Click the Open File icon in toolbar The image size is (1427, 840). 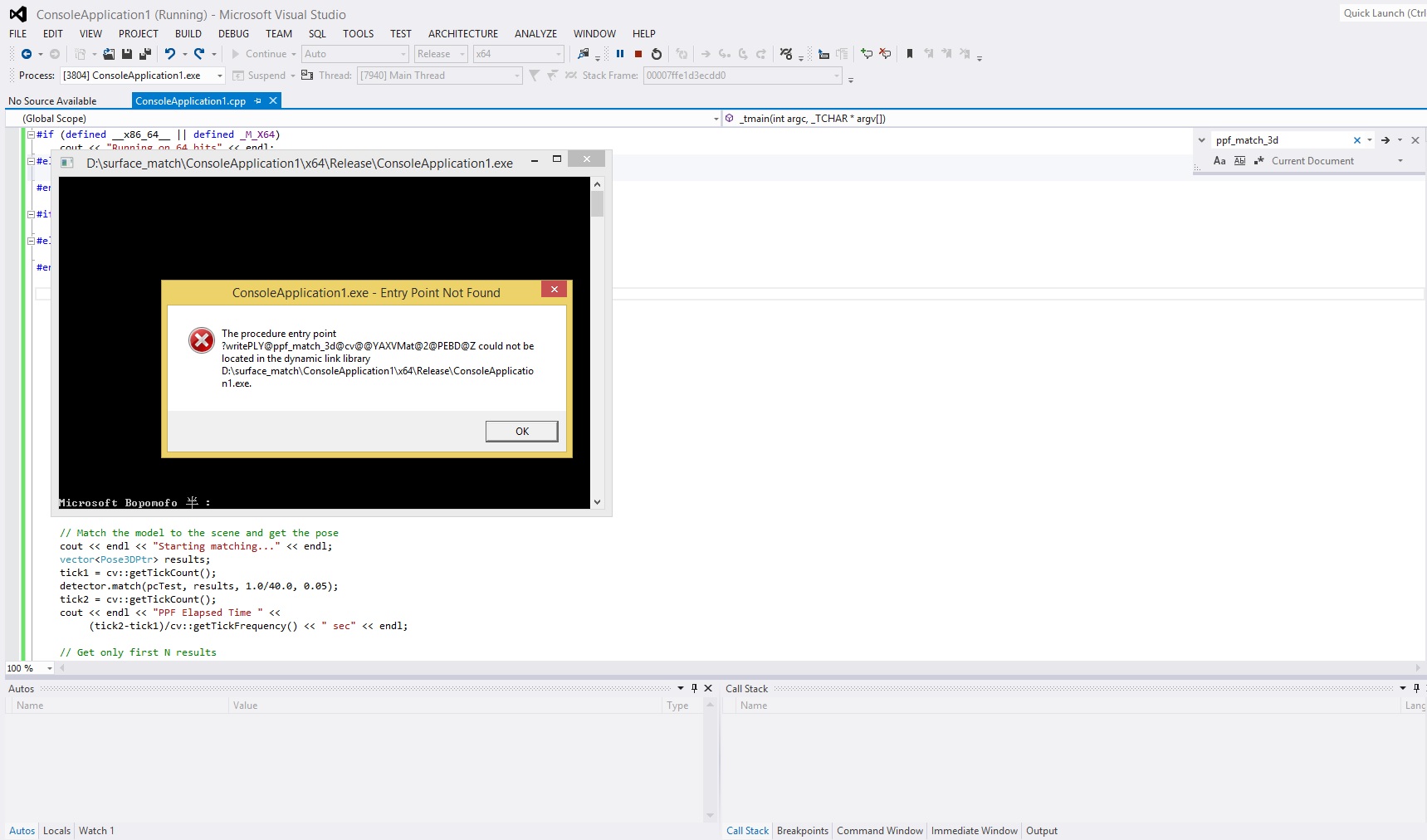(x=109, y=54)
